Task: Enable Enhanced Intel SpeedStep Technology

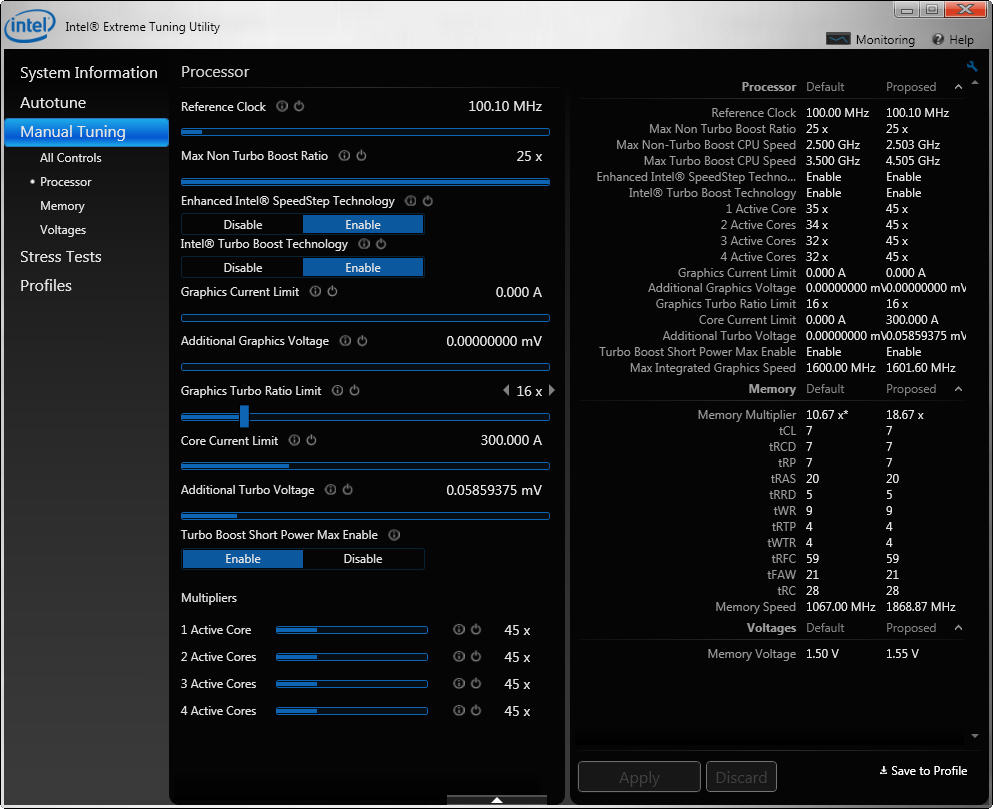Action: pyautogui.click(x=363, y=225)
